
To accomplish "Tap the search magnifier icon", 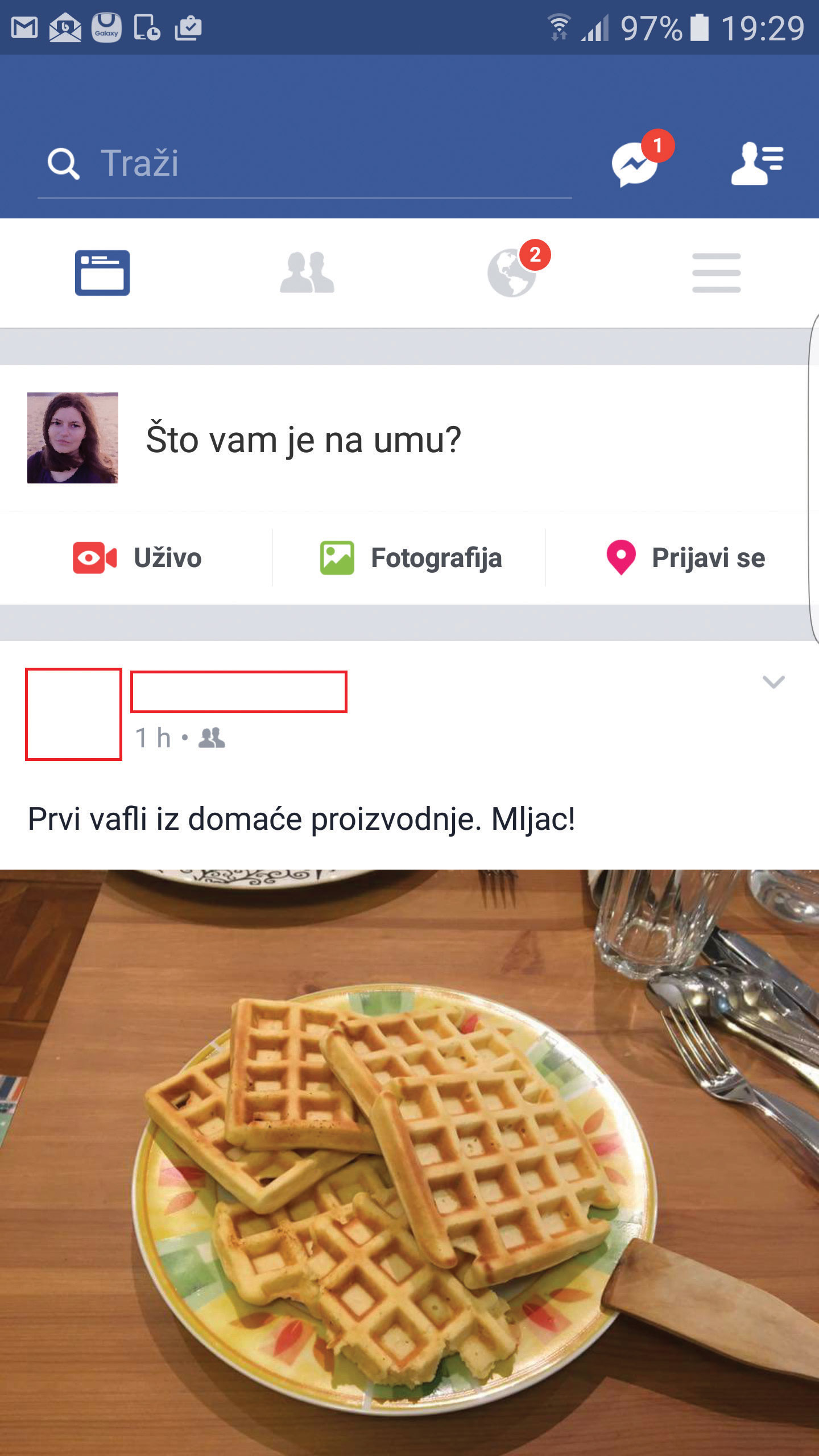I will tap(63, 164).
